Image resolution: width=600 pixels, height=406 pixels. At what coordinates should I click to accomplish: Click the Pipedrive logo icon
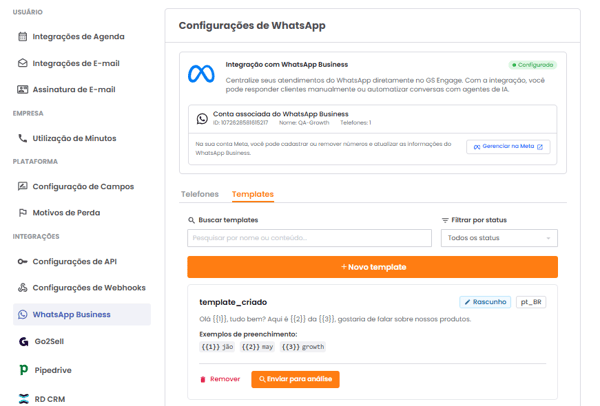click(x=23, y=370)
